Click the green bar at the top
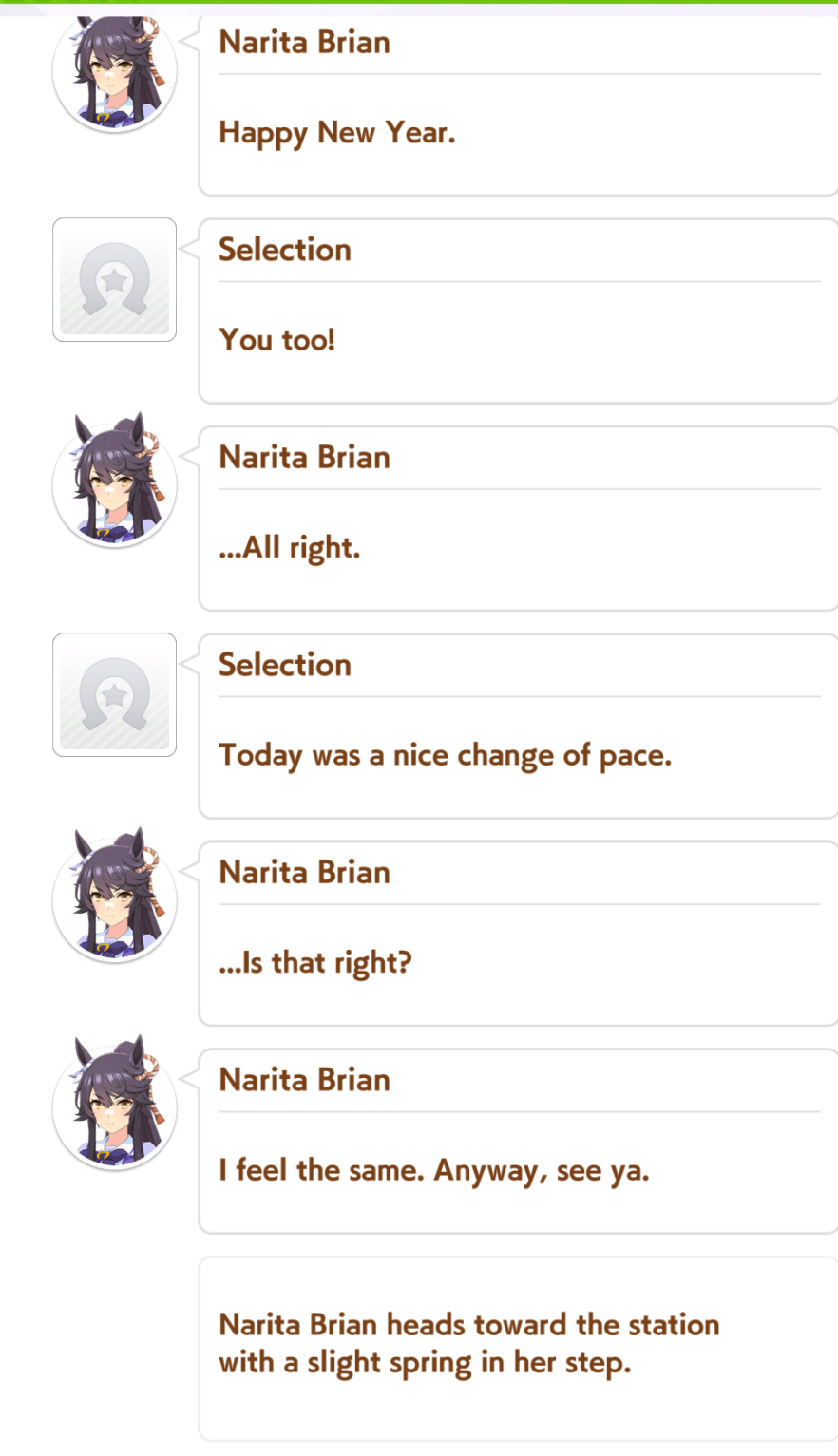Image resolution: width=838 pixels, height=1456 pixels. tap(419, 3)
